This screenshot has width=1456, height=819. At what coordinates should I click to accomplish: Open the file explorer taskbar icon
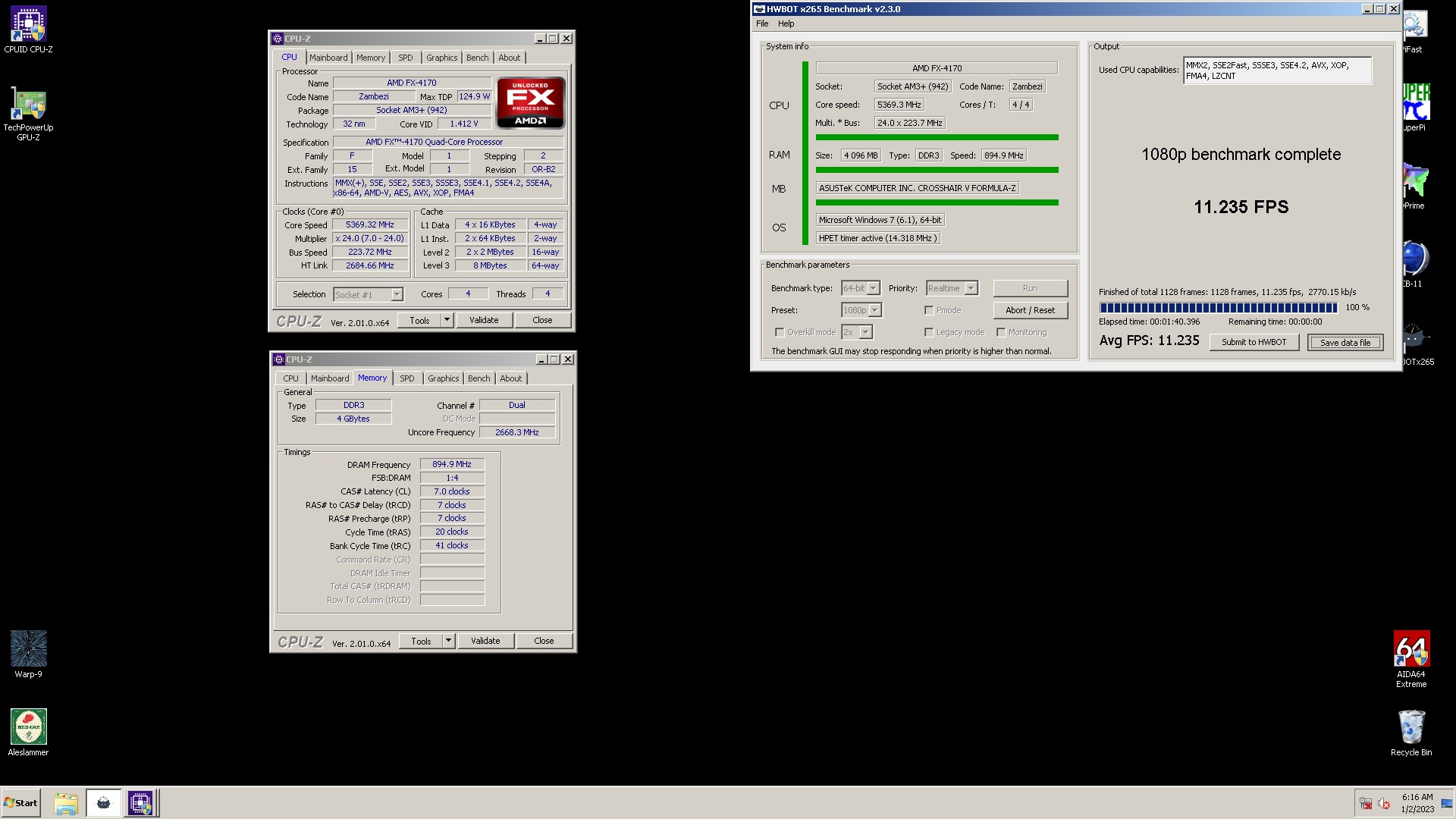(x=66, y=803)
